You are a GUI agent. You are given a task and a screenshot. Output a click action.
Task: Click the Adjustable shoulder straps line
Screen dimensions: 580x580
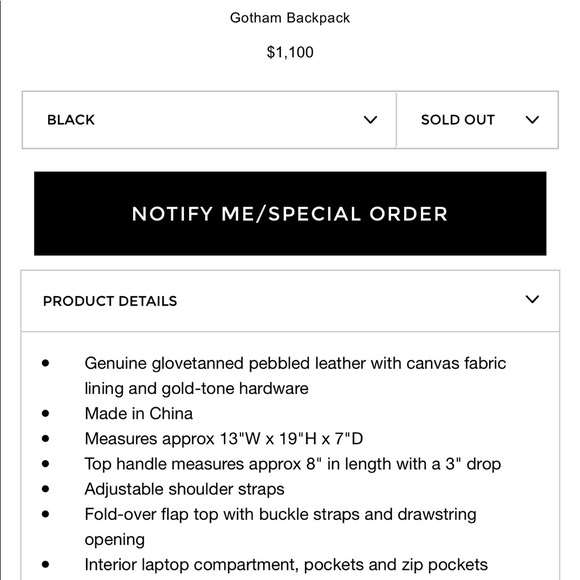pyautogui.click(x=184, y=489)
